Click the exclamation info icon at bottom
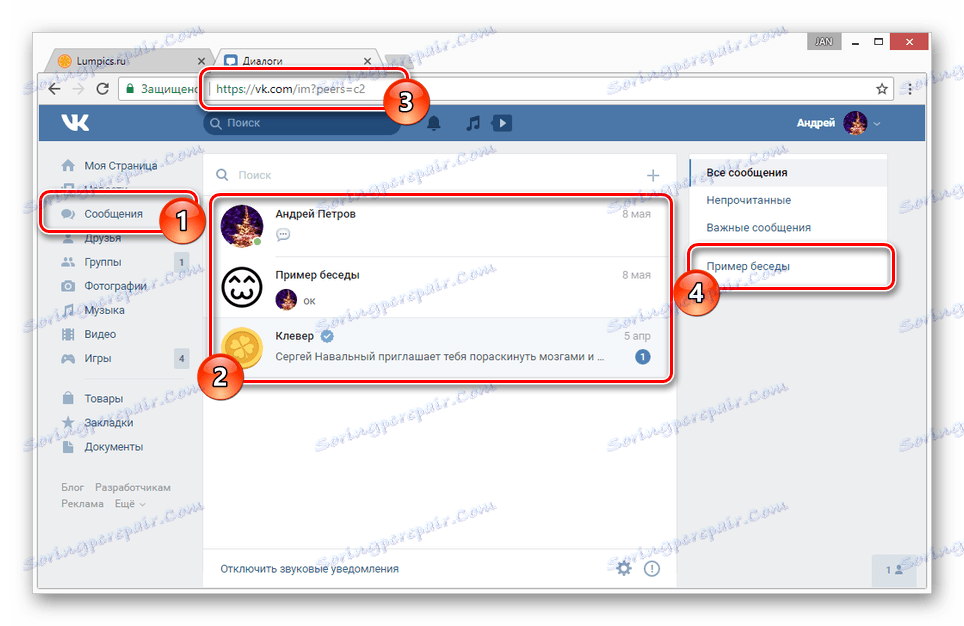 (x=652, y=568)
